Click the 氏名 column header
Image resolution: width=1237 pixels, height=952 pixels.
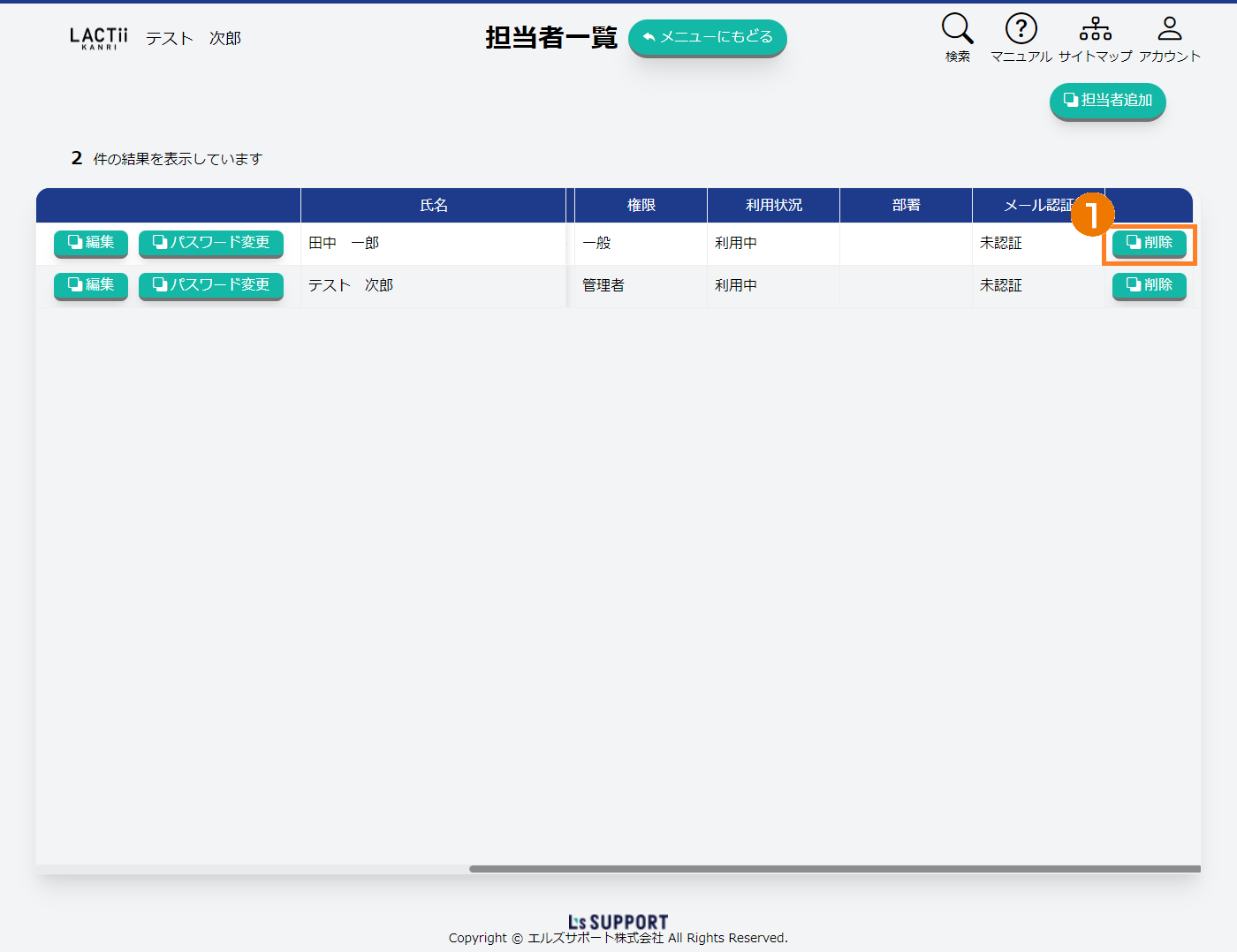point(433,205)
